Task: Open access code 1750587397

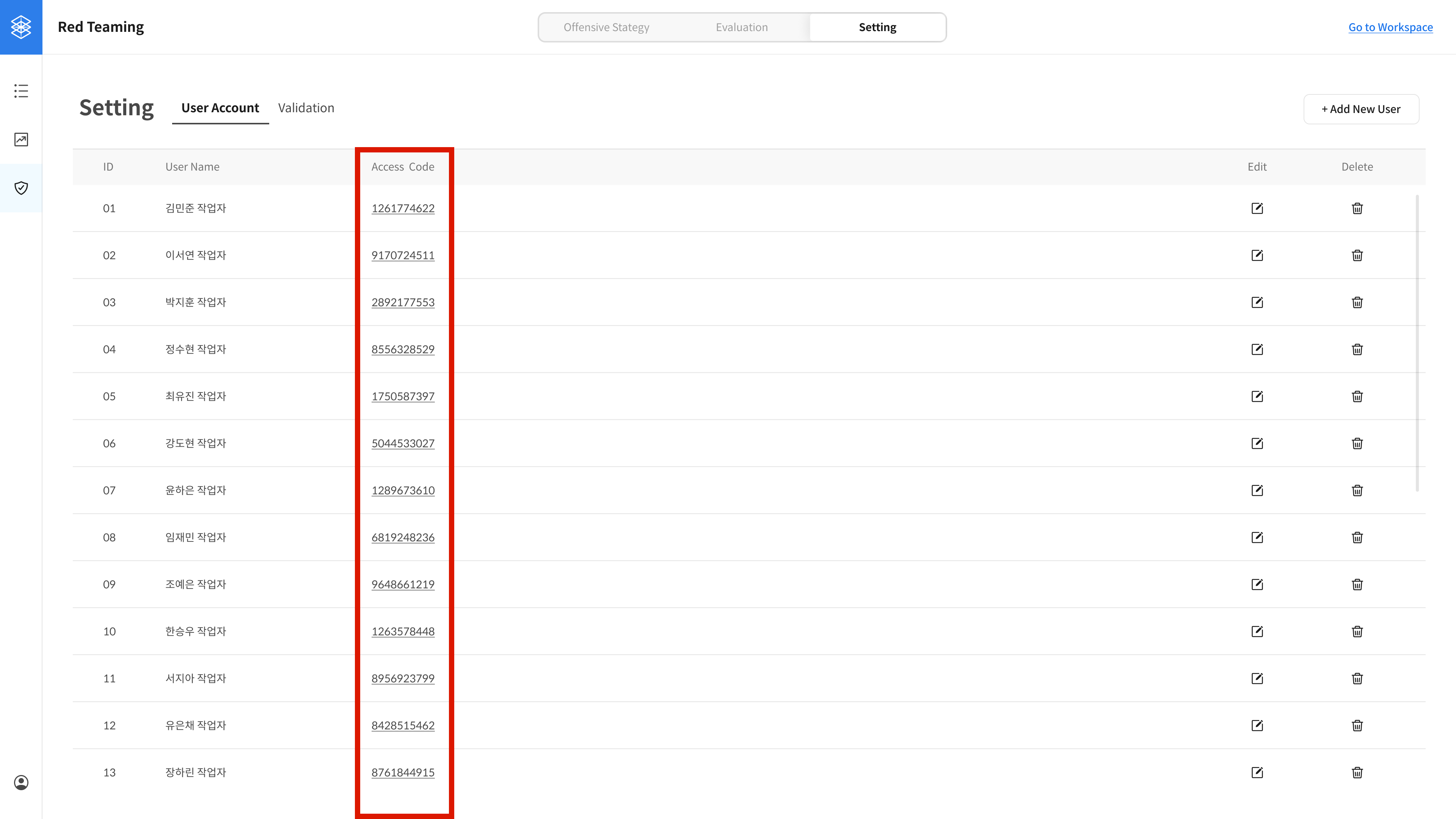Action: 403,396
